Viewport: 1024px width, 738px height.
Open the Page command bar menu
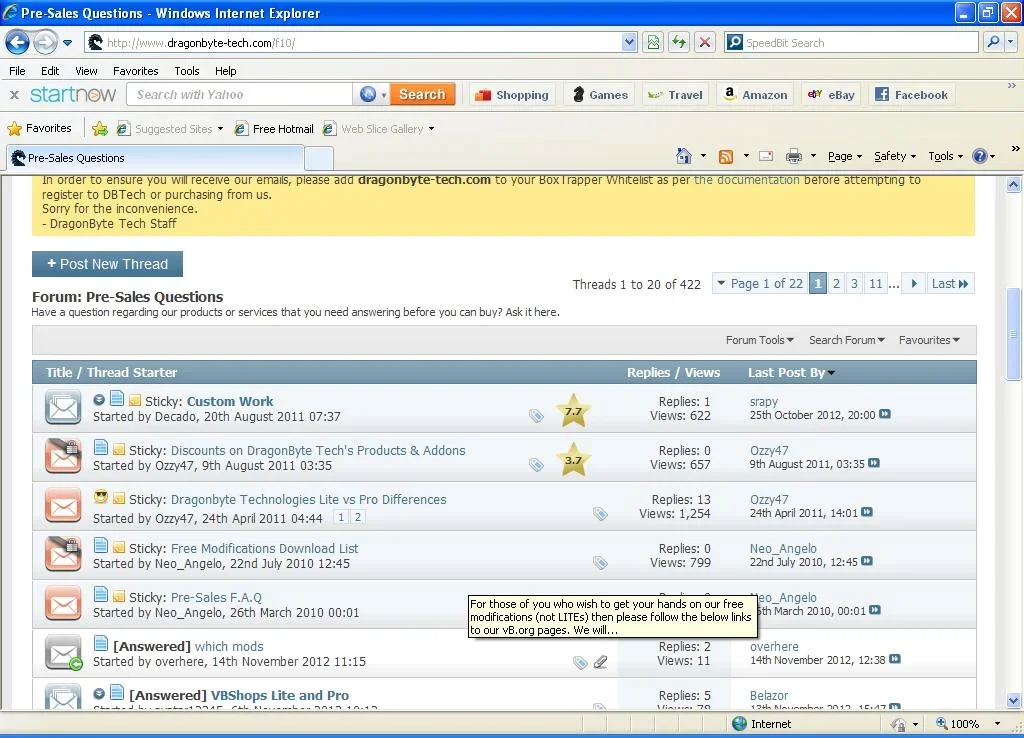click(845, 156)
